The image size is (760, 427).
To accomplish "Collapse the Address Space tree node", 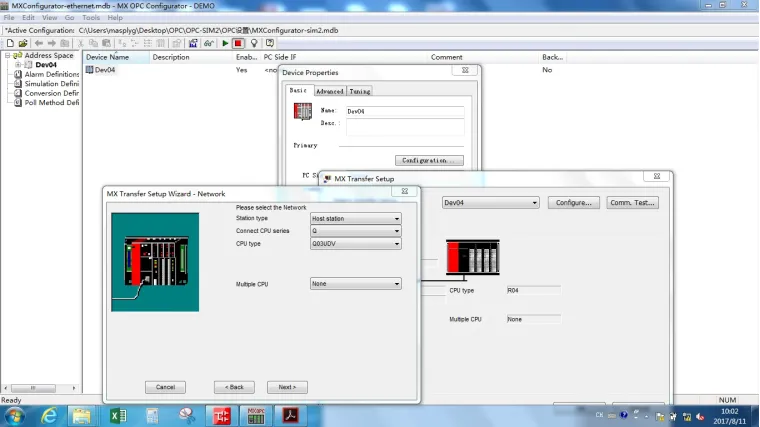I will tap(8, 55).
